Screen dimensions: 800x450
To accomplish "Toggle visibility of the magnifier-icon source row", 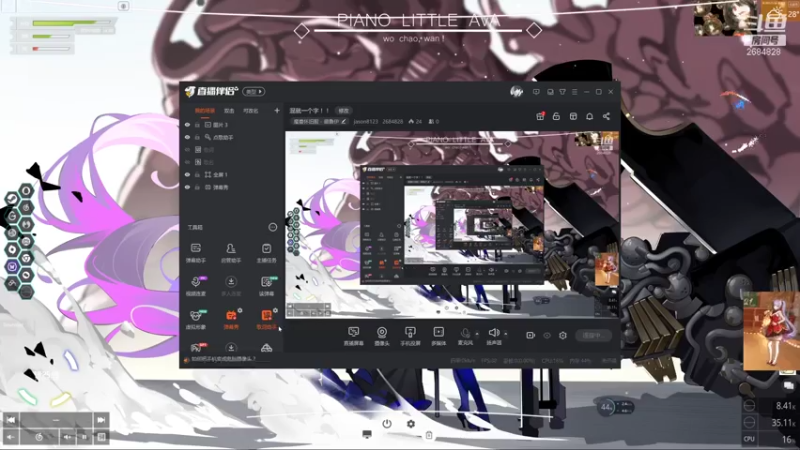I will click(x=187, y=137).
